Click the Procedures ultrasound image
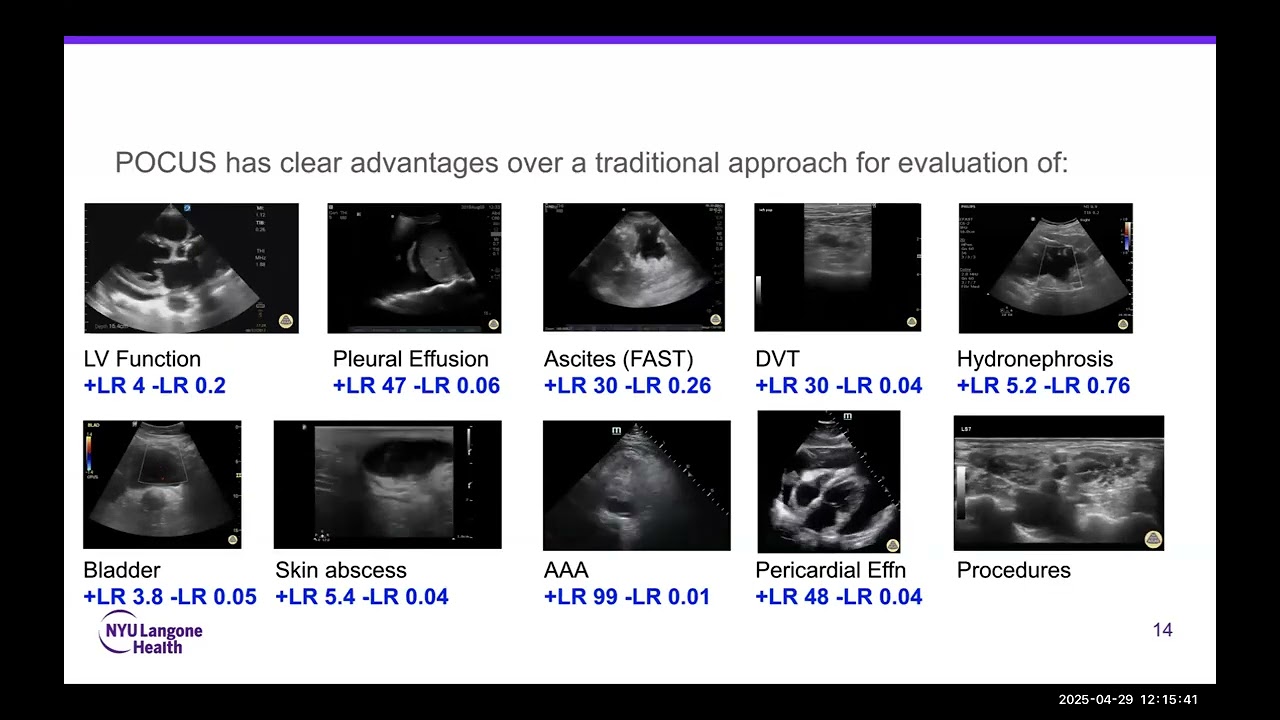The width and height of the screenshot is (1280, 720). (x=1058, y=483)
